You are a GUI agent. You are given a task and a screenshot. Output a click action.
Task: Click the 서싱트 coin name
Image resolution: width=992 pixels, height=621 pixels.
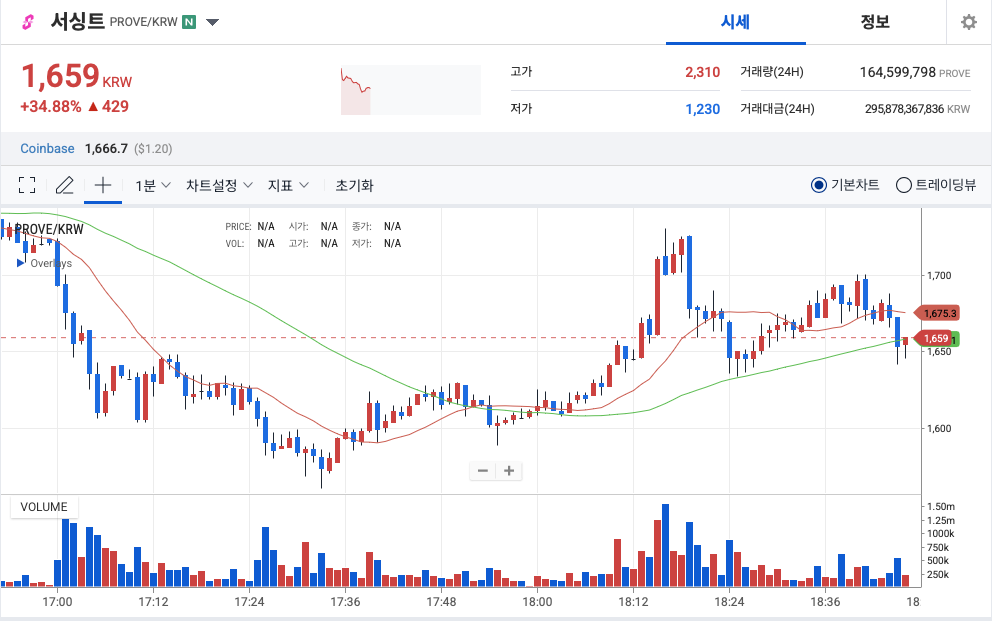[78, 22]
